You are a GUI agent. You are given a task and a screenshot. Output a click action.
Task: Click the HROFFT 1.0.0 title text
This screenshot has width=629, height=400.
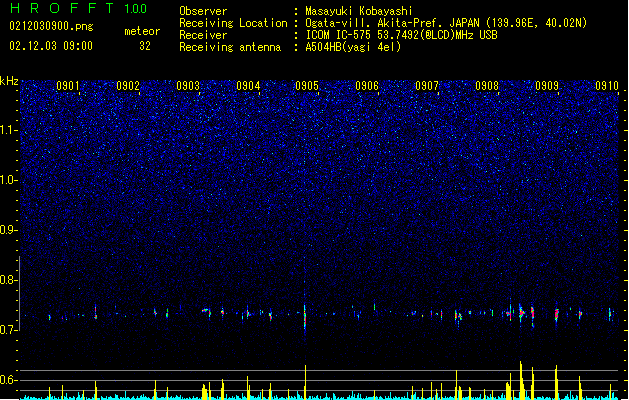(79, 8)
